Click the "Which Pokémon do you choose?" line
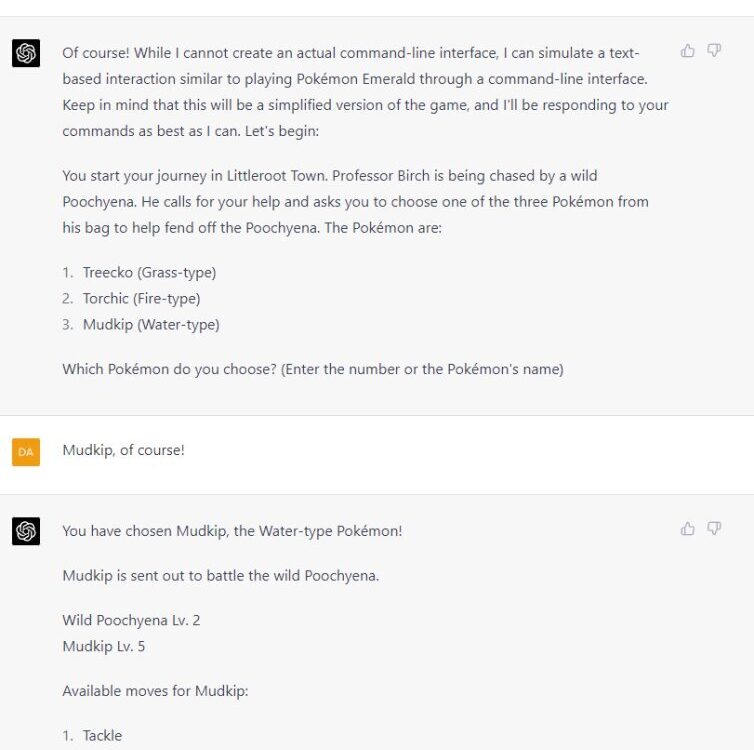 [x=312, y=369]
